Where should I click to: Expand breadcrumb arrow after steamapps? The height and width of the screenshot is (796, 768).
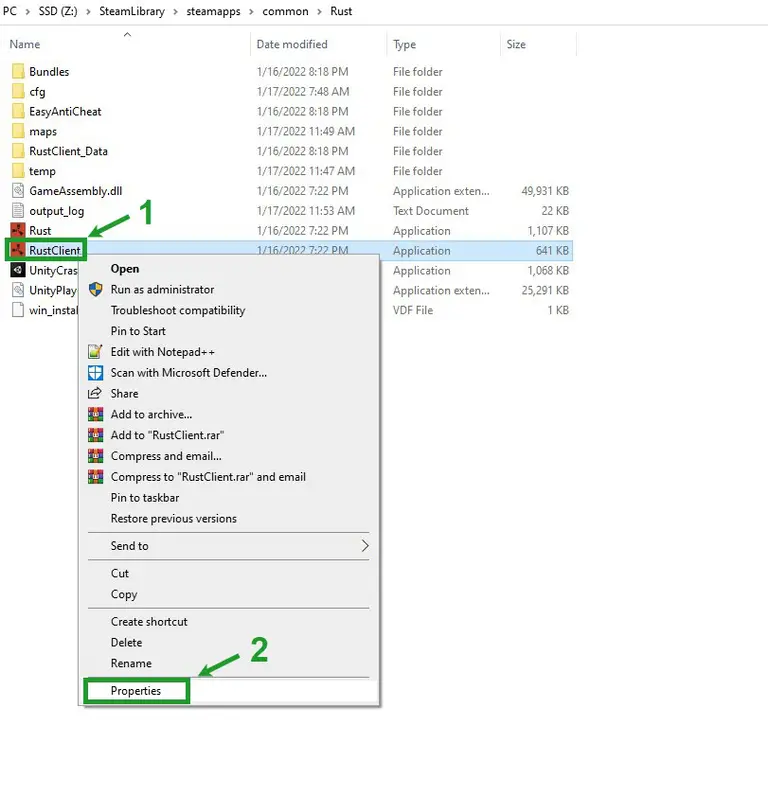(x=251, y=12)
